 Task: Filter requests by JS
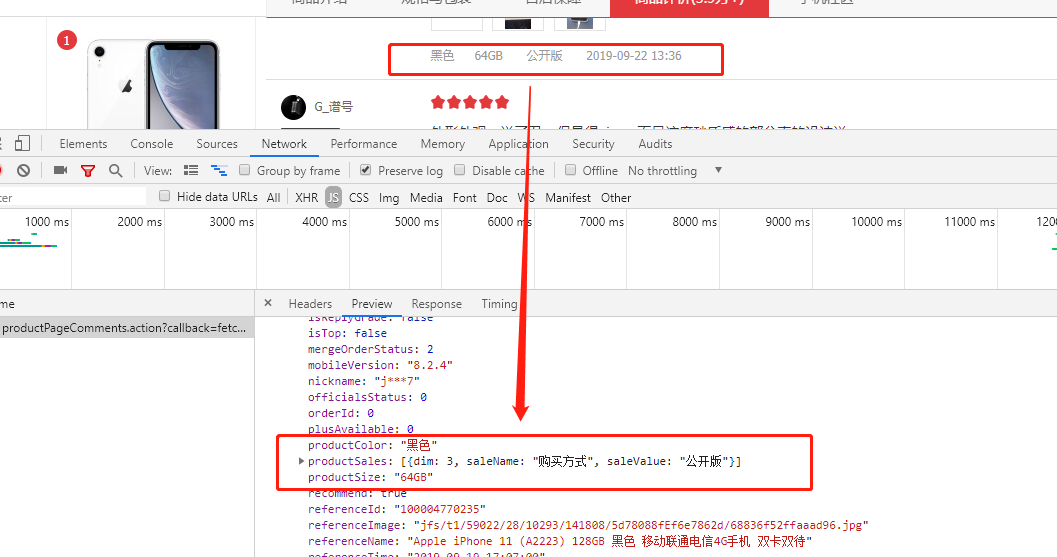(x=333, y=198)
